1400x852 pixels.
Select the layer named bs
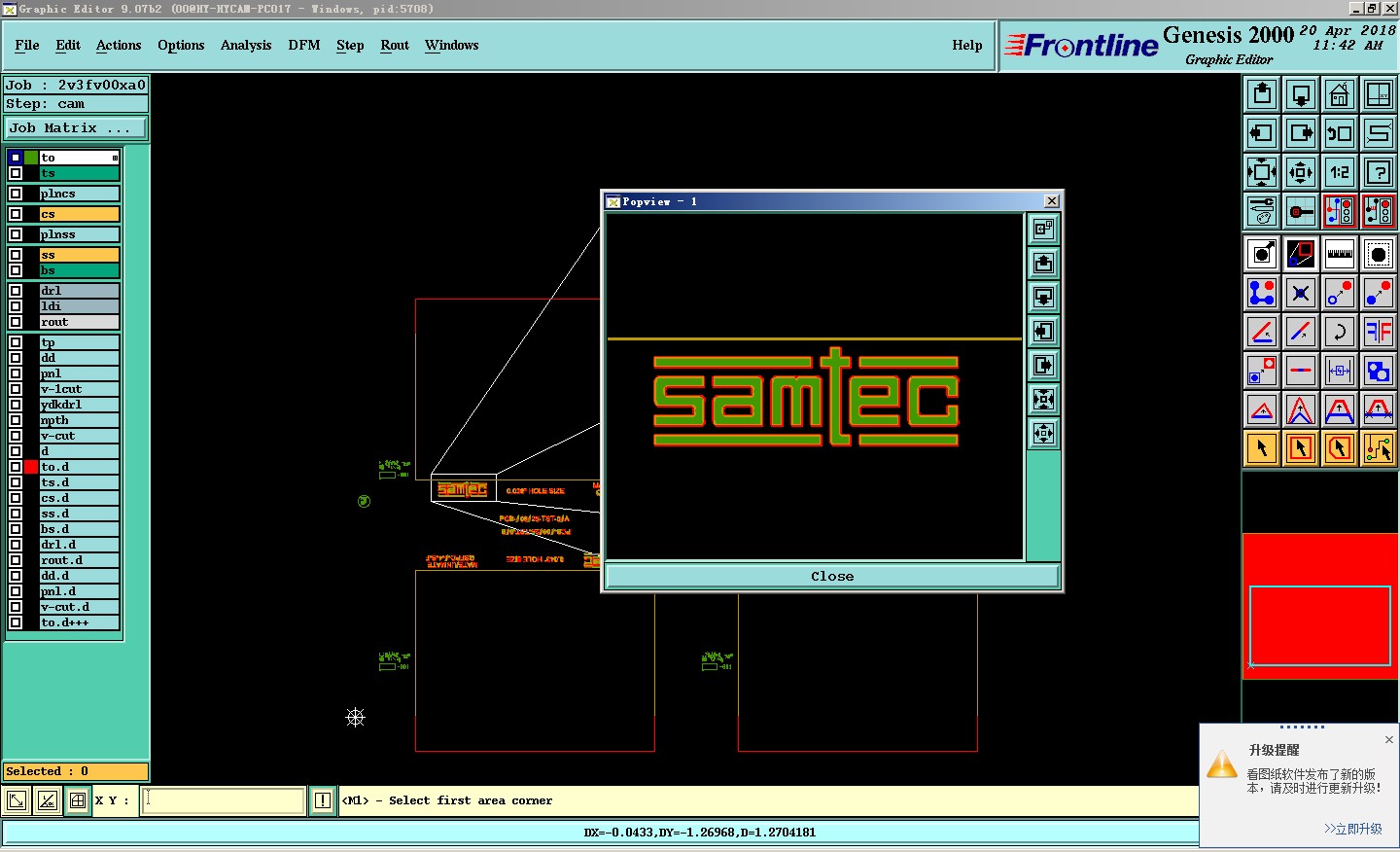(80, 270)
